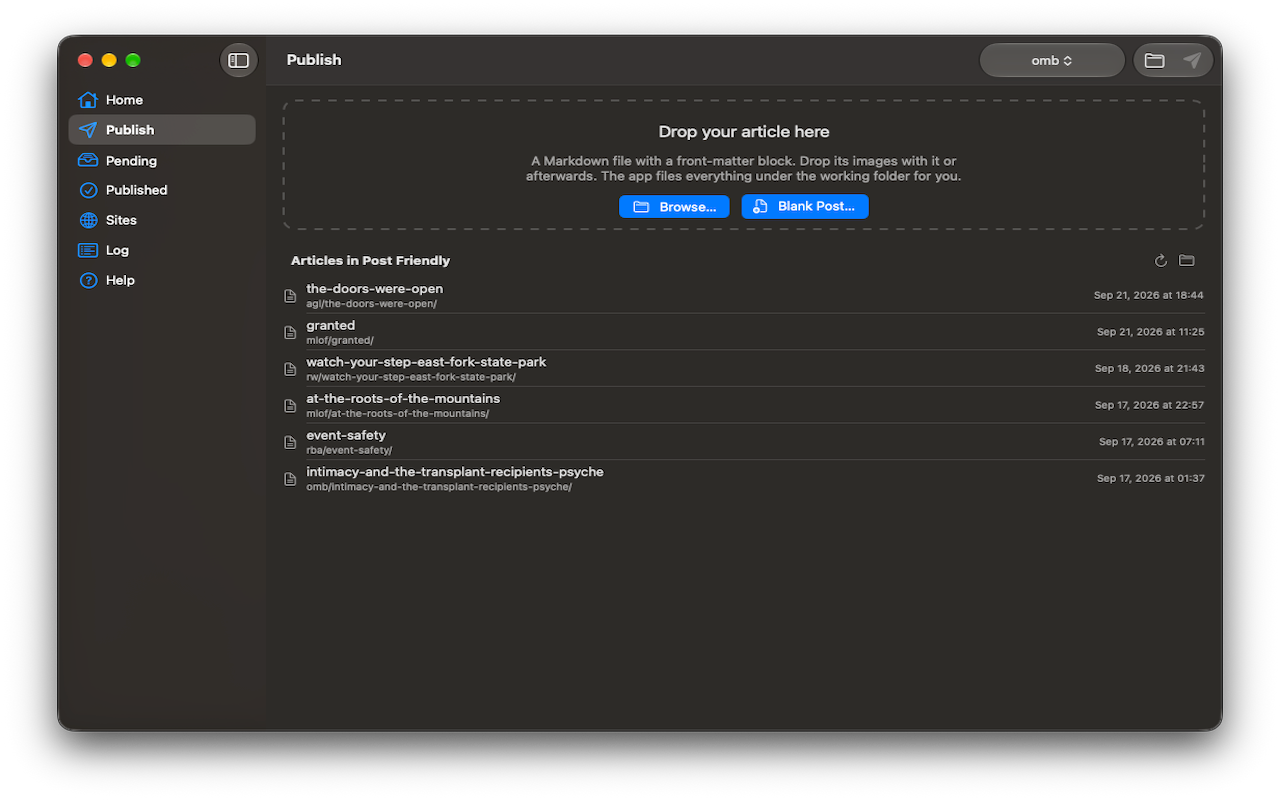Select the granted article title
The height and width of the screenshot is (800, 1280).
(331, 325)
